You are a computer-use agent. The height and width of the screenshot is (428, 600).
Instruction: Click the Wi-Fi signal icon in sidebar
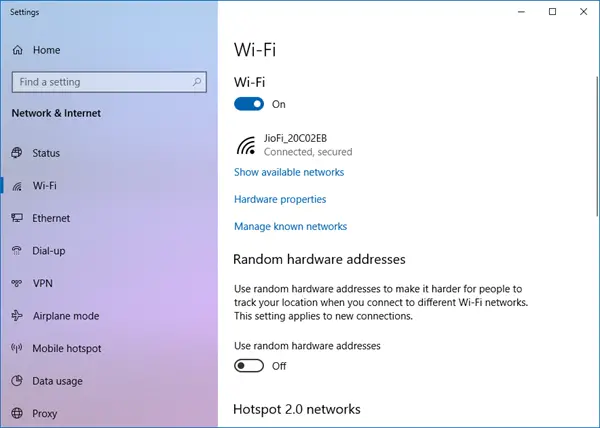17,186
